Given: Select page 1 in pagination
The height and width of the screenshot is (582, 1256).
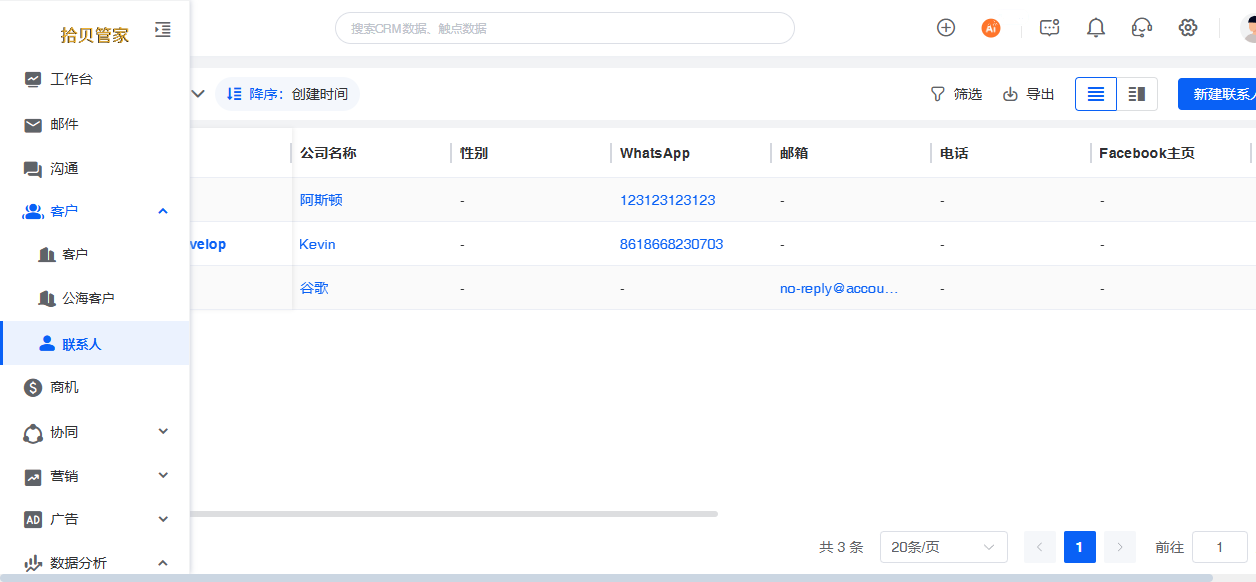Looking at the screenshot, I should (1080, 547).
